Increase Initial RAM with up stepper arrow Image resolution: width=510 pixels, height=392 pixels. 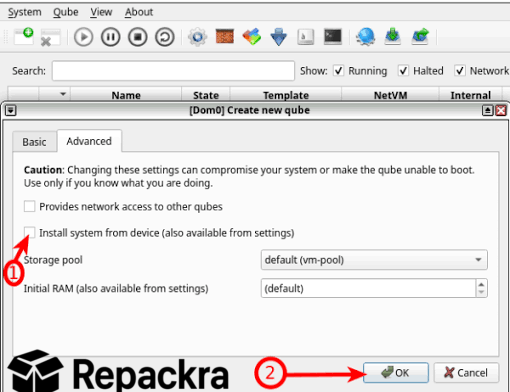[481, 284]
